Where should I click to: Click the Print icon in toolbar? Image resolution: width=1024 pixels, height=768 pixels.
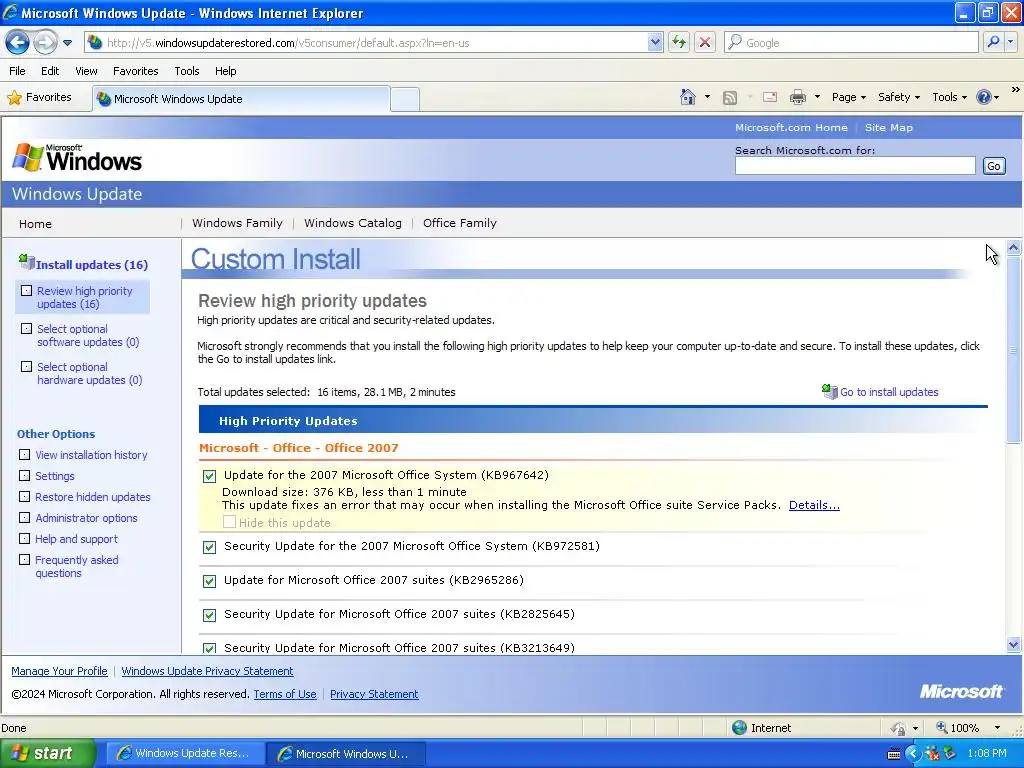pyautogui.click(x=798, y=97)
